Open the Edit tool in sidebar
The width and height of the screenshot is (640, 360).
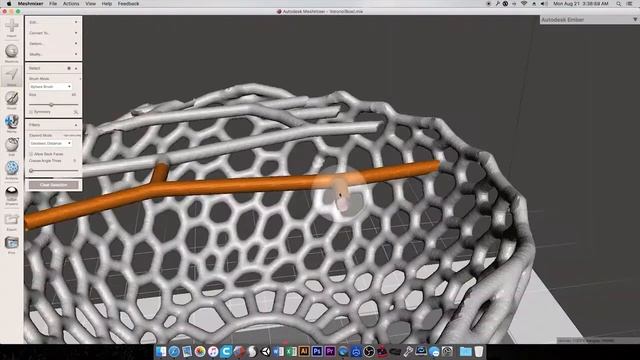(x=11, y=146)
